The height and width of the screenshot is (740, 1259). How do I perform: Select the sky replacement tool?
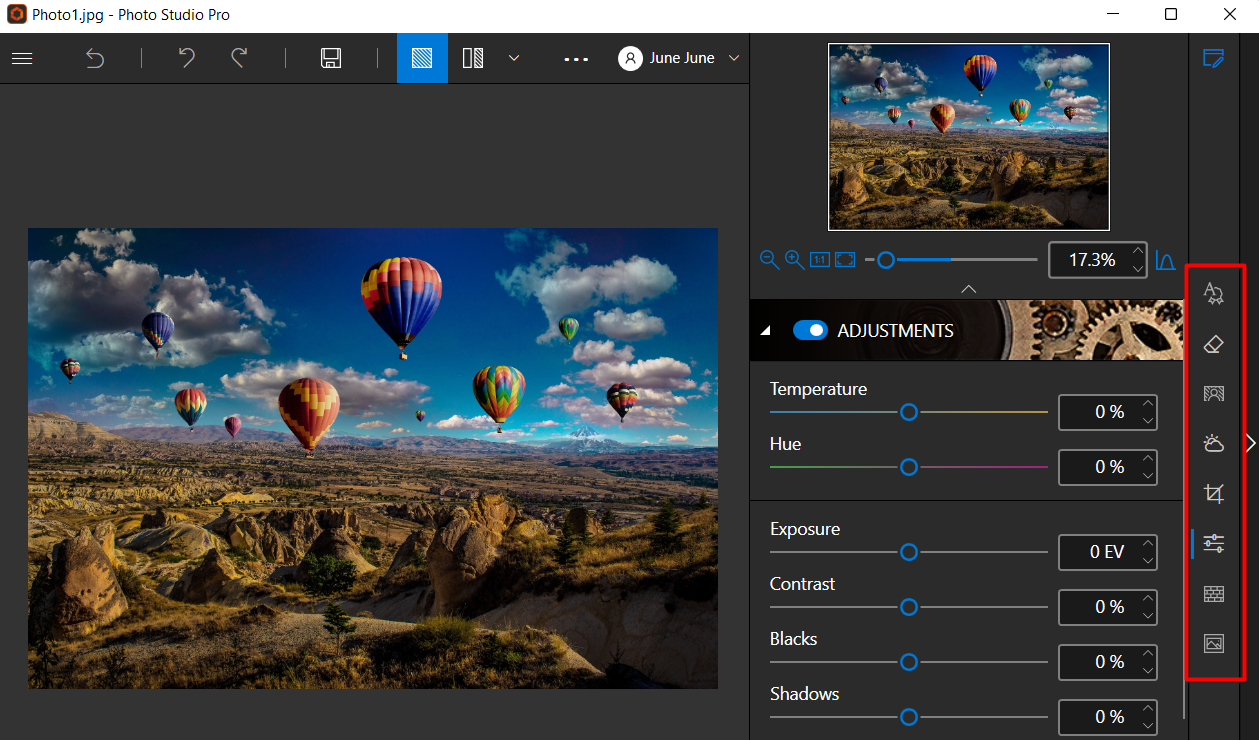coord(1214,443)
